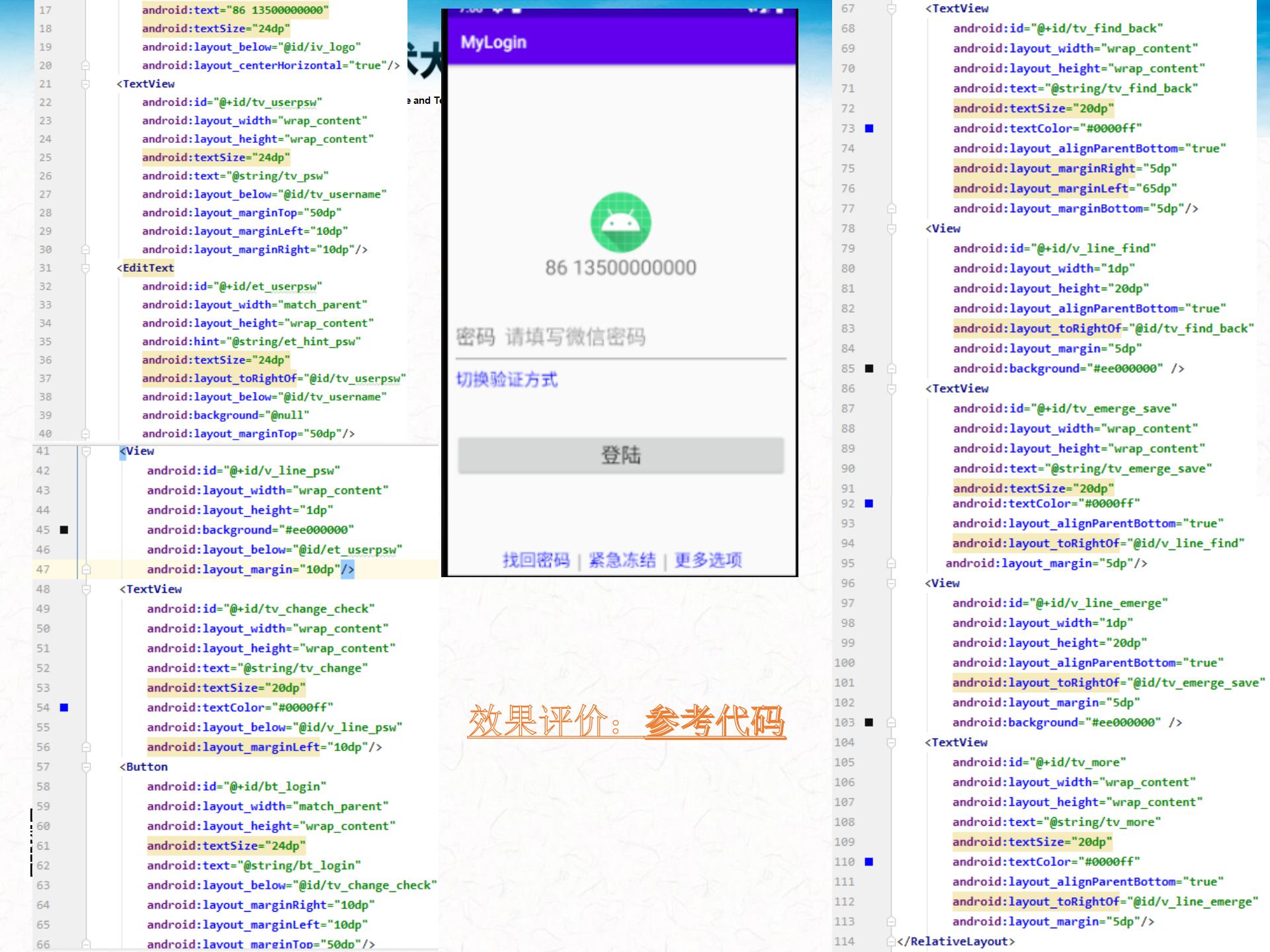Collapse the TextView block at line 21
The height and width of the screenshot is (952, 1270).
point(85,84)
